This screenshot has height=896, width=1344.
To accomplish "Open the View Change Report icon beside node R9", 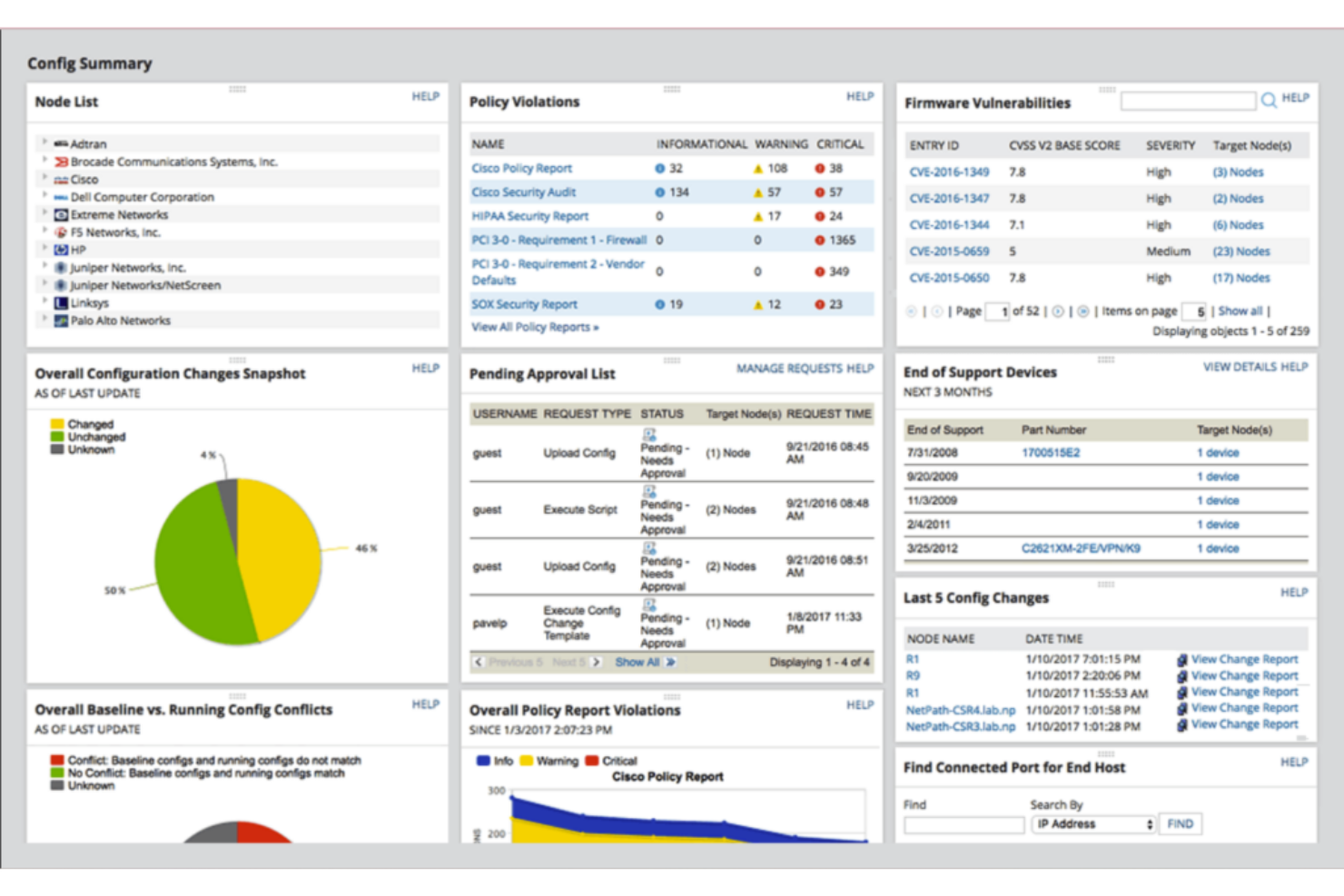I will tap(1183, 675).
